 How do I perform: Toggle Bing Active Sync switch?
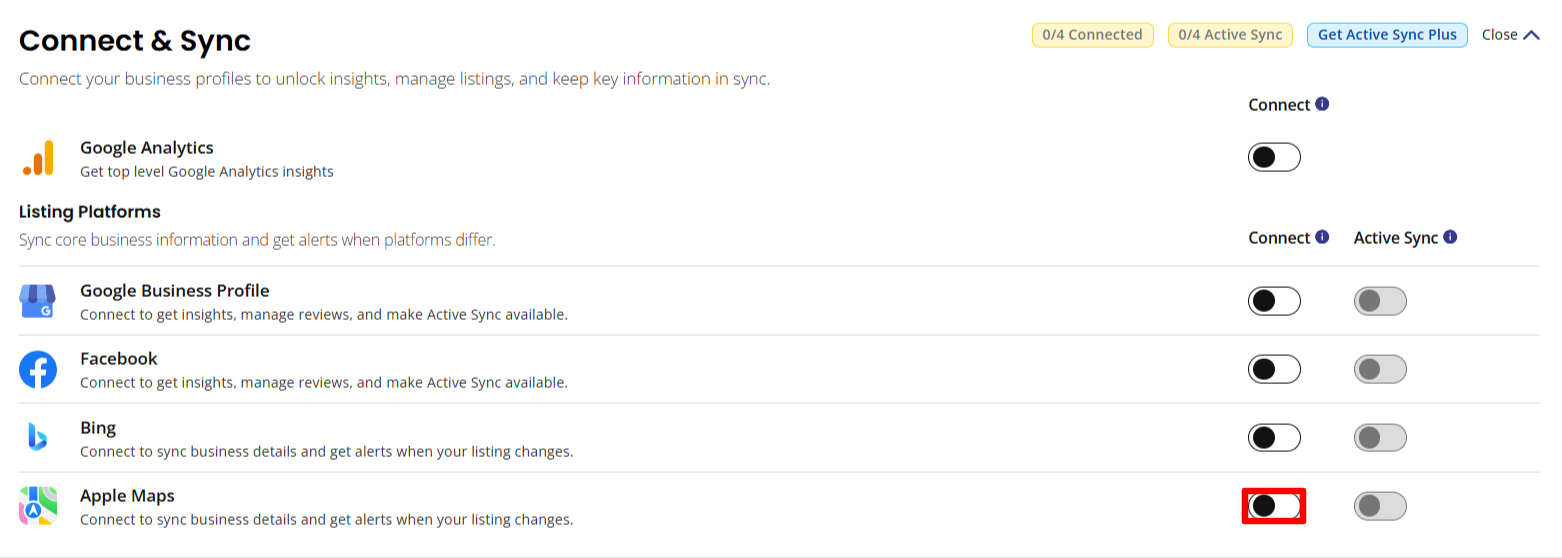[x=1380, y=437]
